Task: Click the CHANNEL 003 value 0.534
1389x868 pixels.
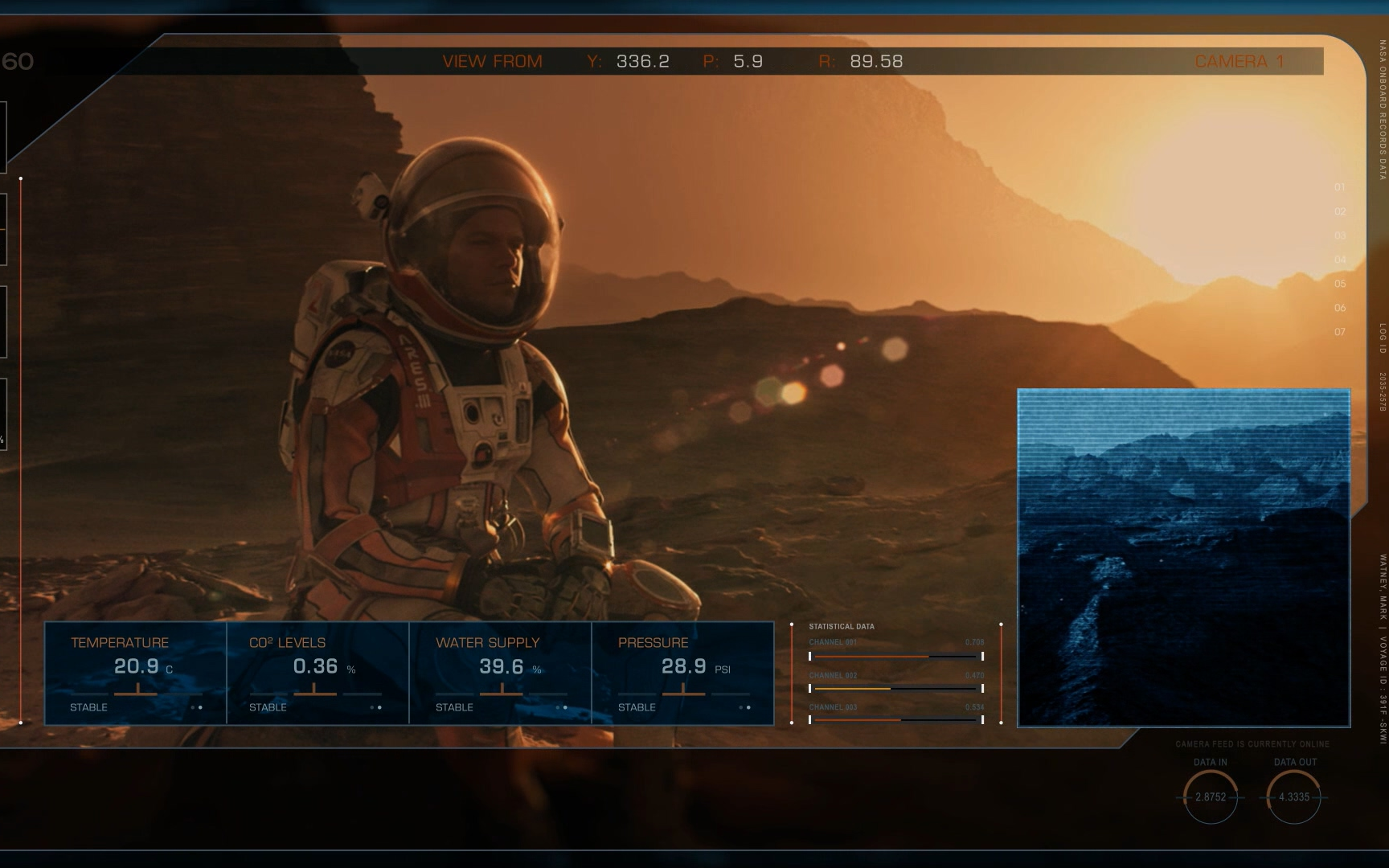Action: coord(974,707)
